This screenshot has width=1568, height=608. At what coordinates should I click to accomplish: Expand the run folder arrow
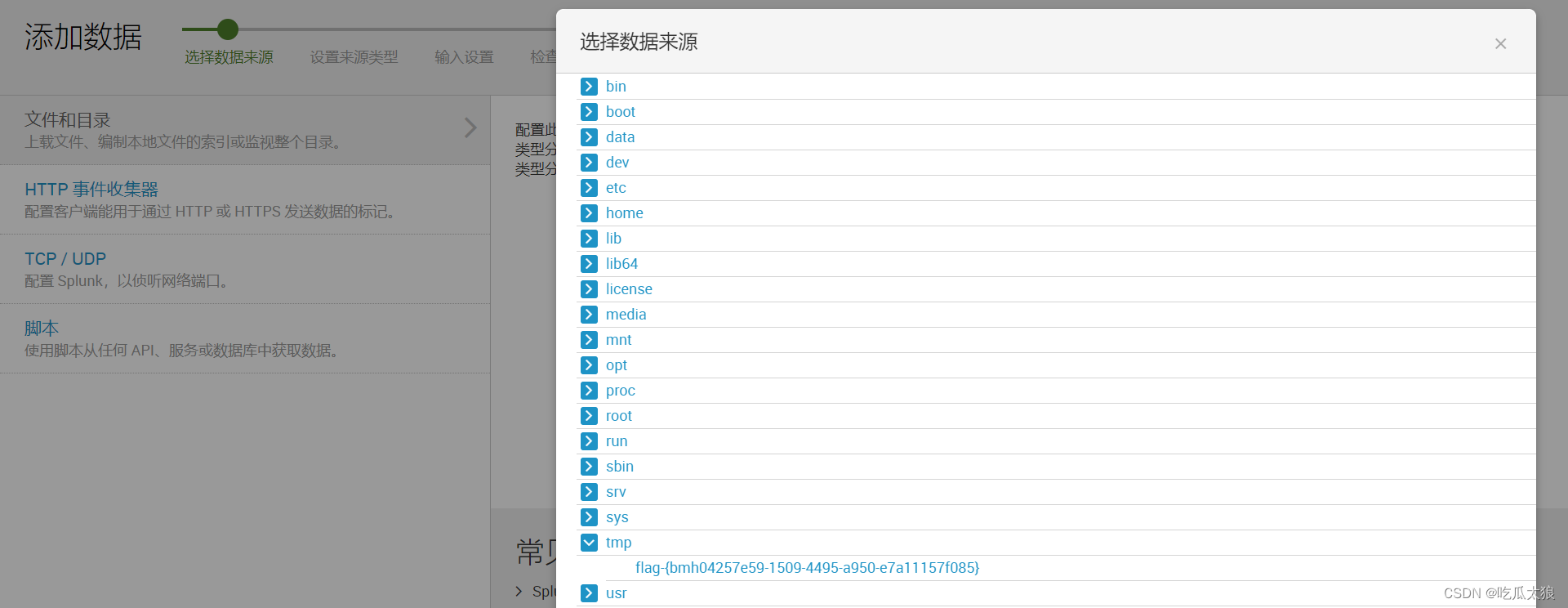589,441
